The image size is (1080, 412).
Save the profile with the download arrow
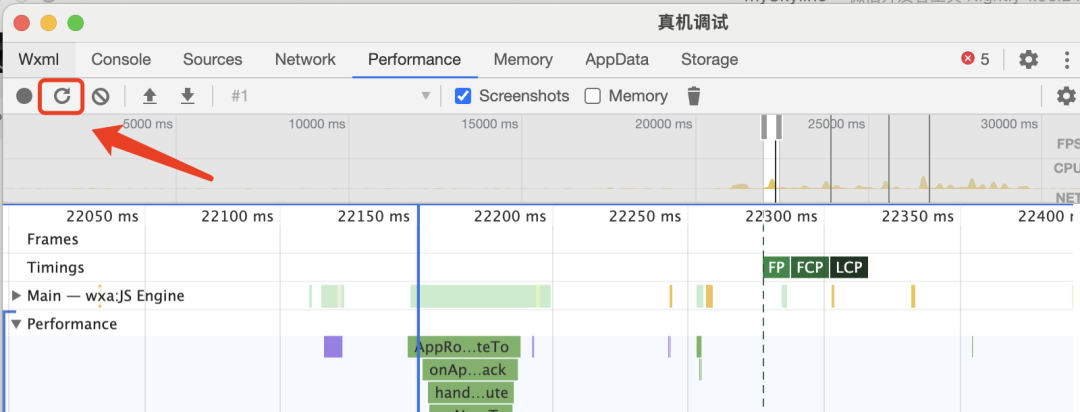click(x=187, y=96)
